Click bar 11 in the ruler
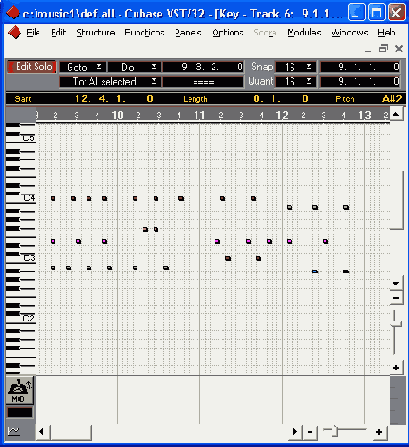409x447 pixels. pyautogui.click(x=199, y=115)
